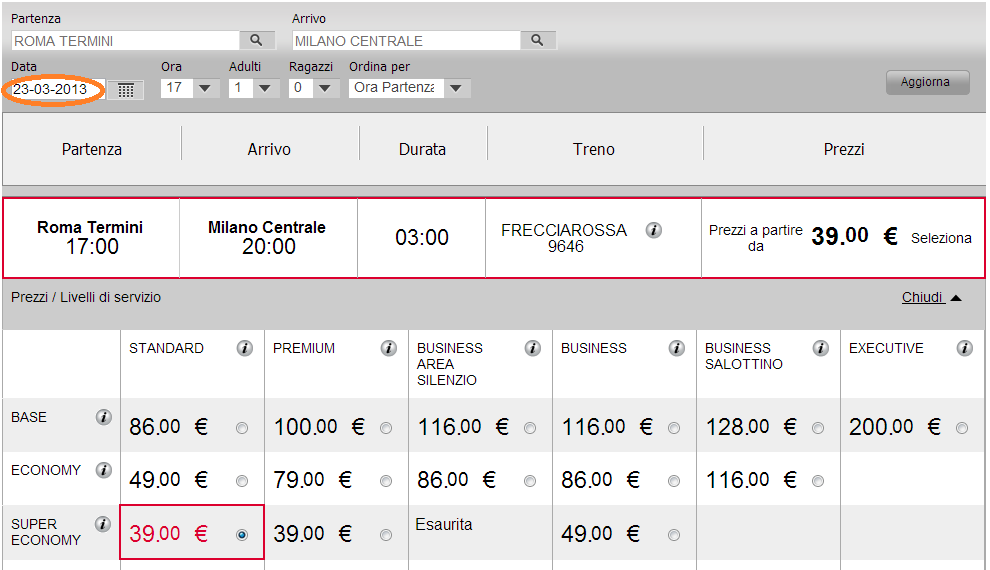Click the Seleziona link for train 9646
This screenshot has height=570, width=990.
click(x=941, y=238)
